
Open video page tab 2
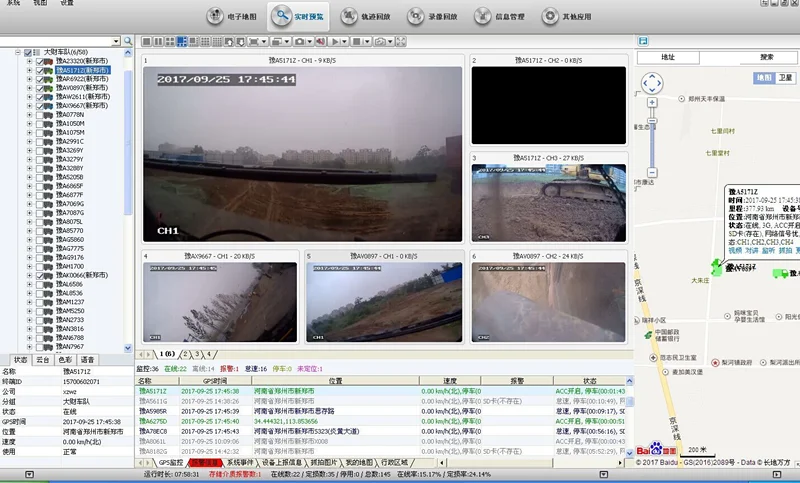185,354
